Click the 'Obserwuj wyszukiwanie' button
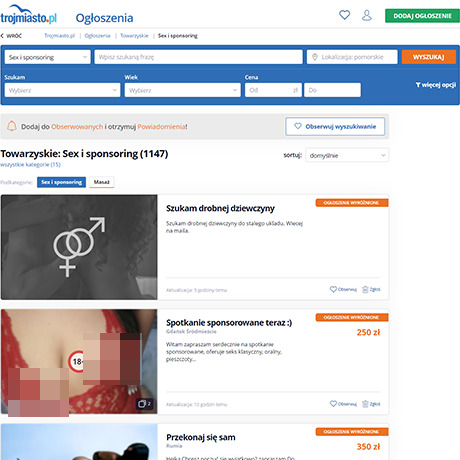The width and height of the screenshot is (460, 460). [x=335, y=126]
